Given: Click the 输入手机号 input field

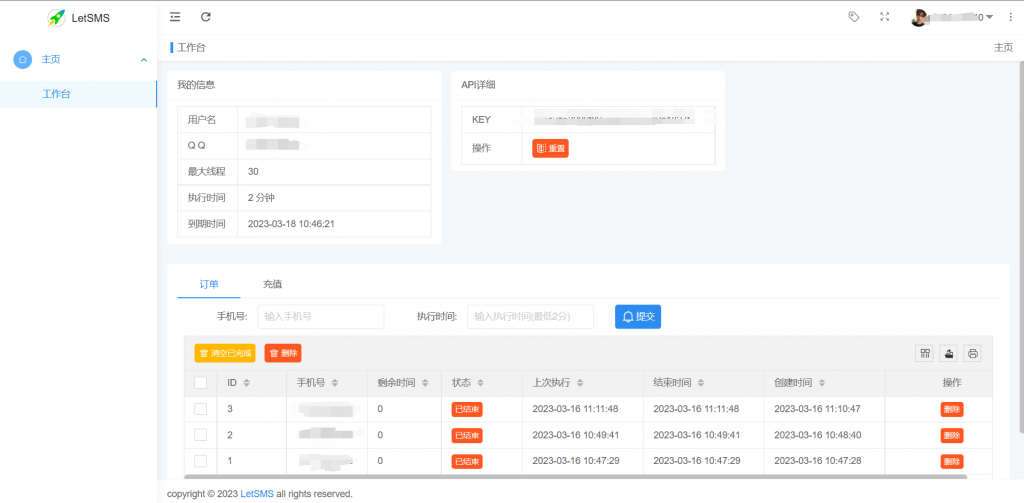Looking at the screenshot, I should [320, 317].
